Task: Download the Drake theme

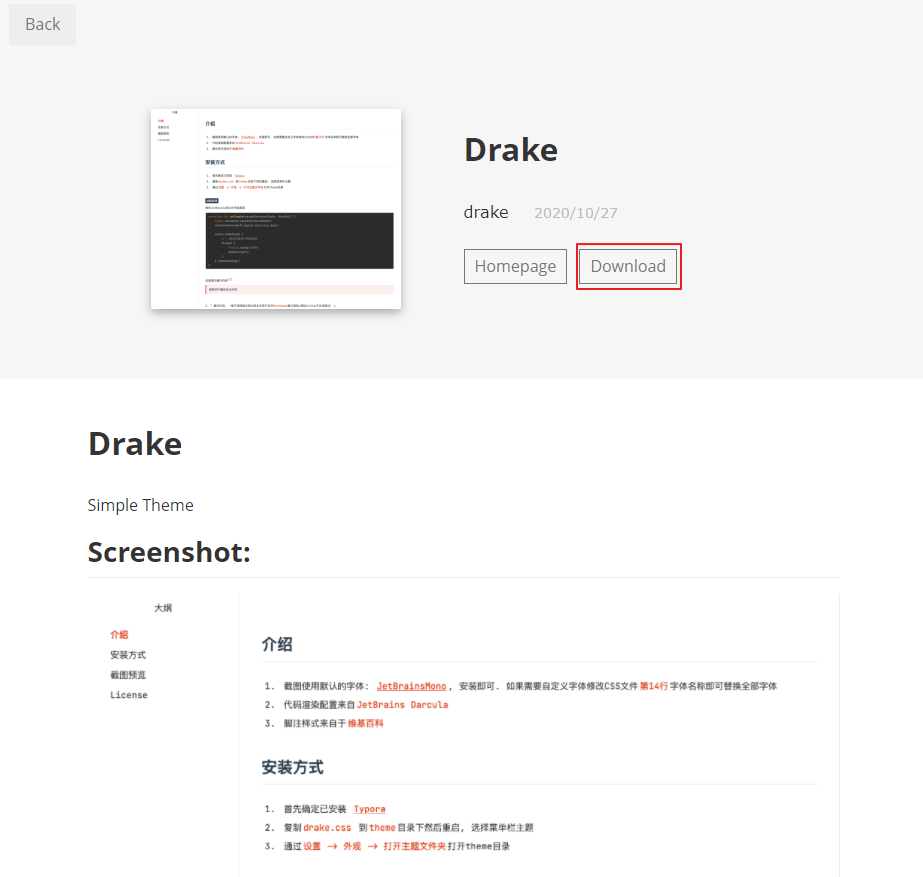Action: pos(628,266)
